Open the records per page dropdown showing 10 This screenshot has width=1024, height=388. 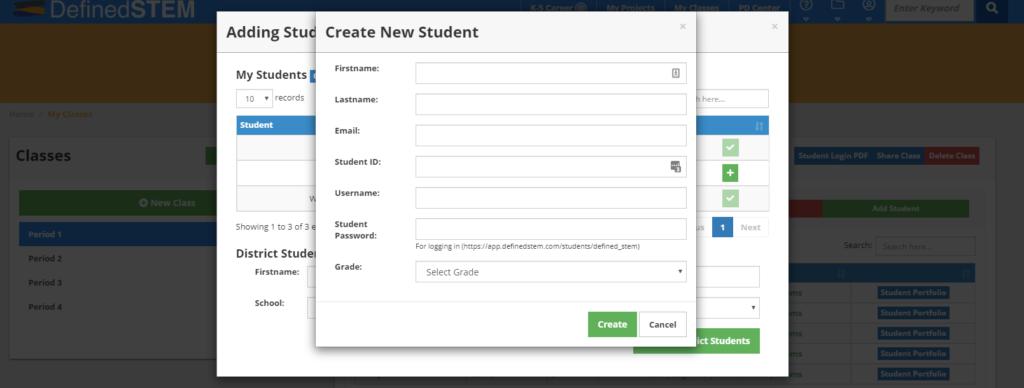coord(254,99)
